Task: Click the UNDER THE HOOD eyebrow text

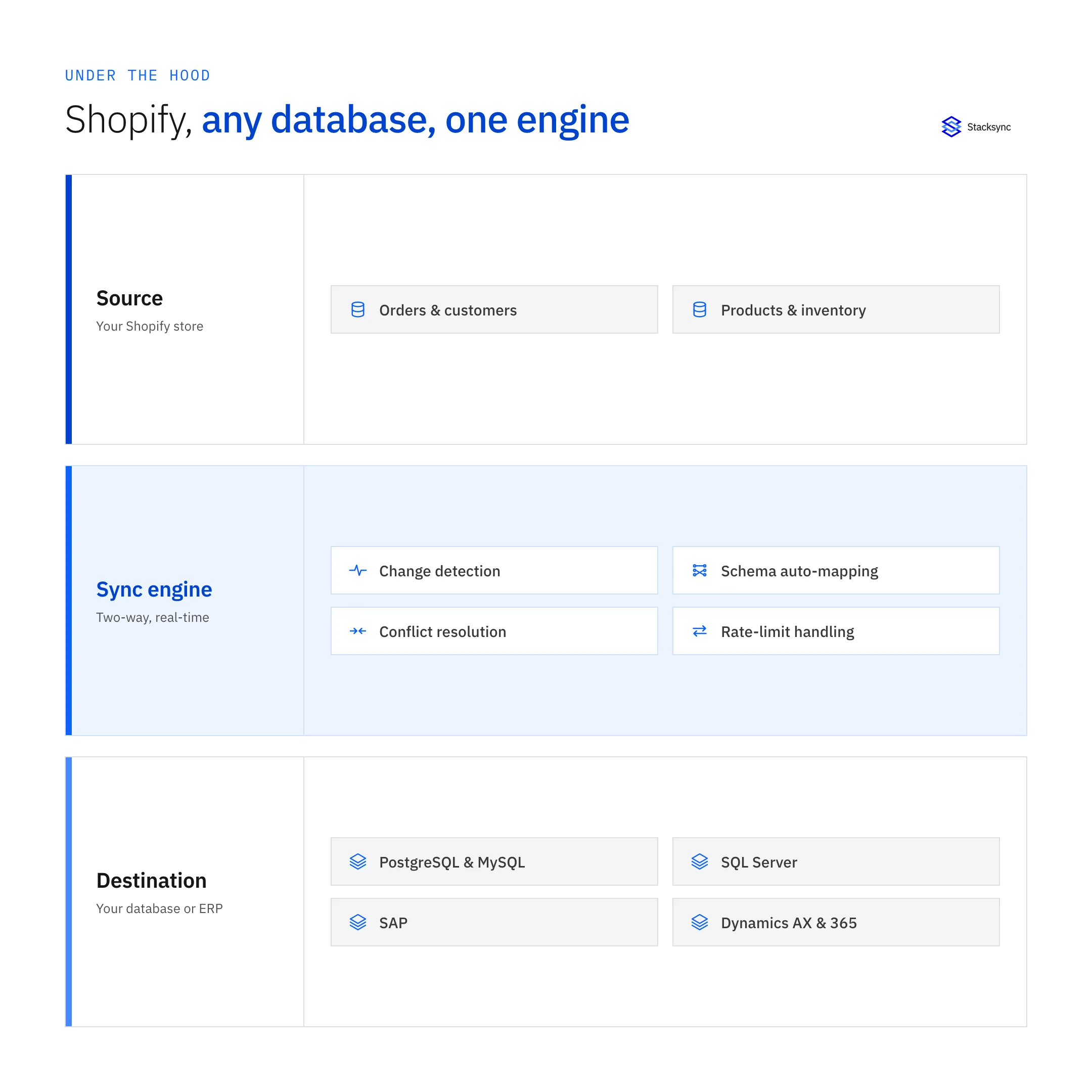Action: (x=138, y=75)
